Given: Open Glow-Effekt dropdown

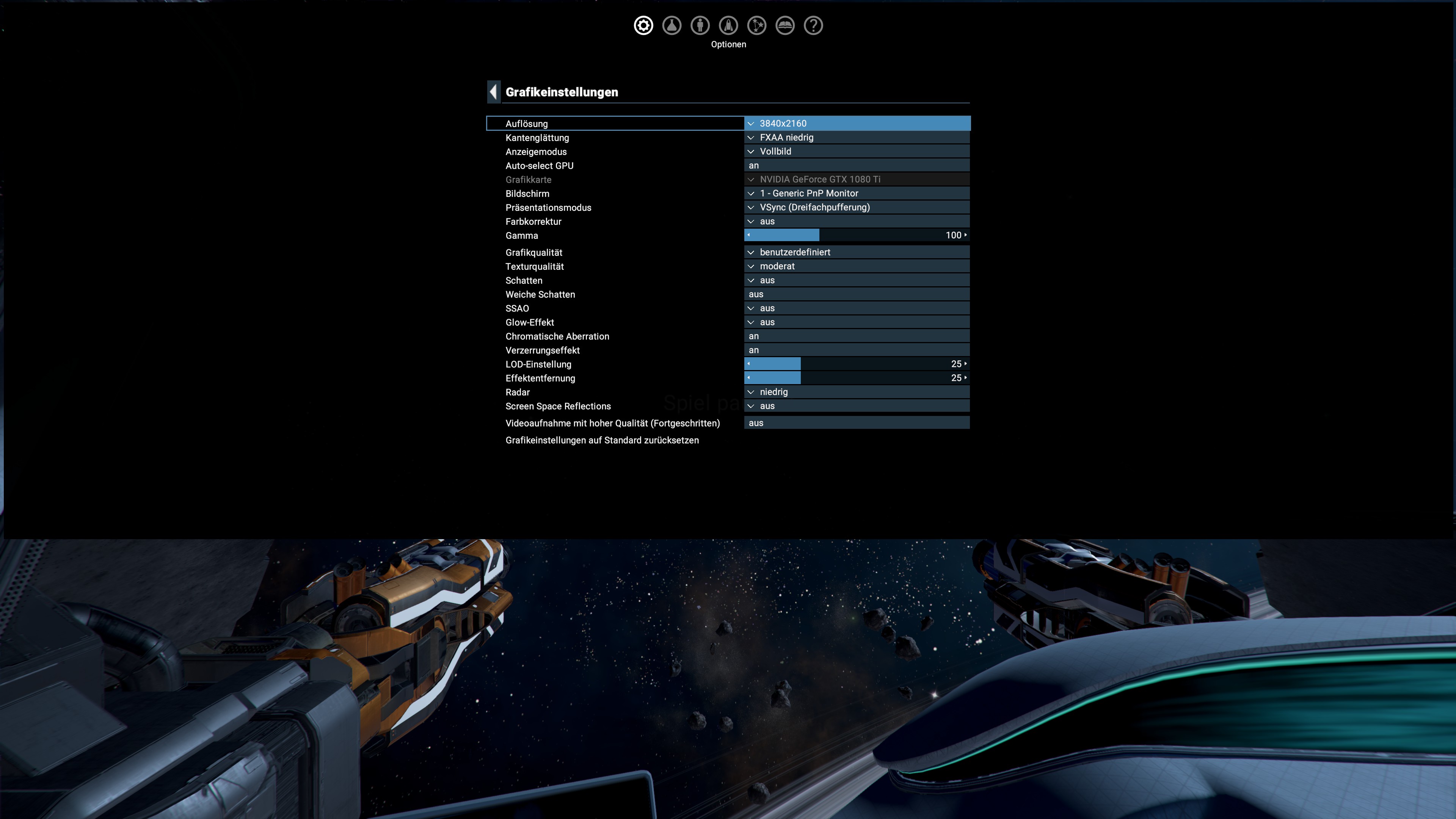Looking at the screenshot, I should pyautogui.click(x=857, y=322).
